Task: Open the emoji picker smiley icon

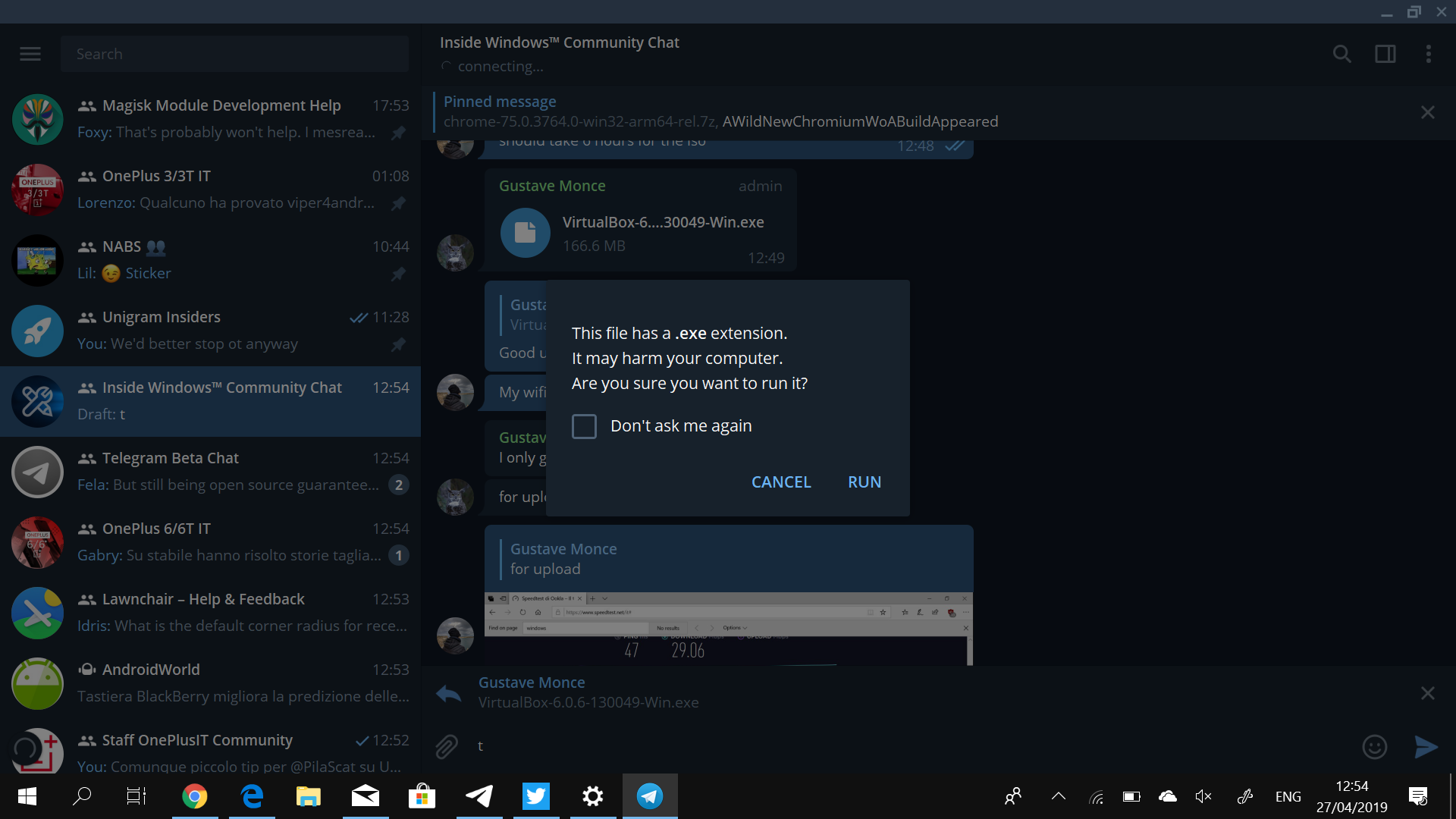Action: tap(1374, 747)
